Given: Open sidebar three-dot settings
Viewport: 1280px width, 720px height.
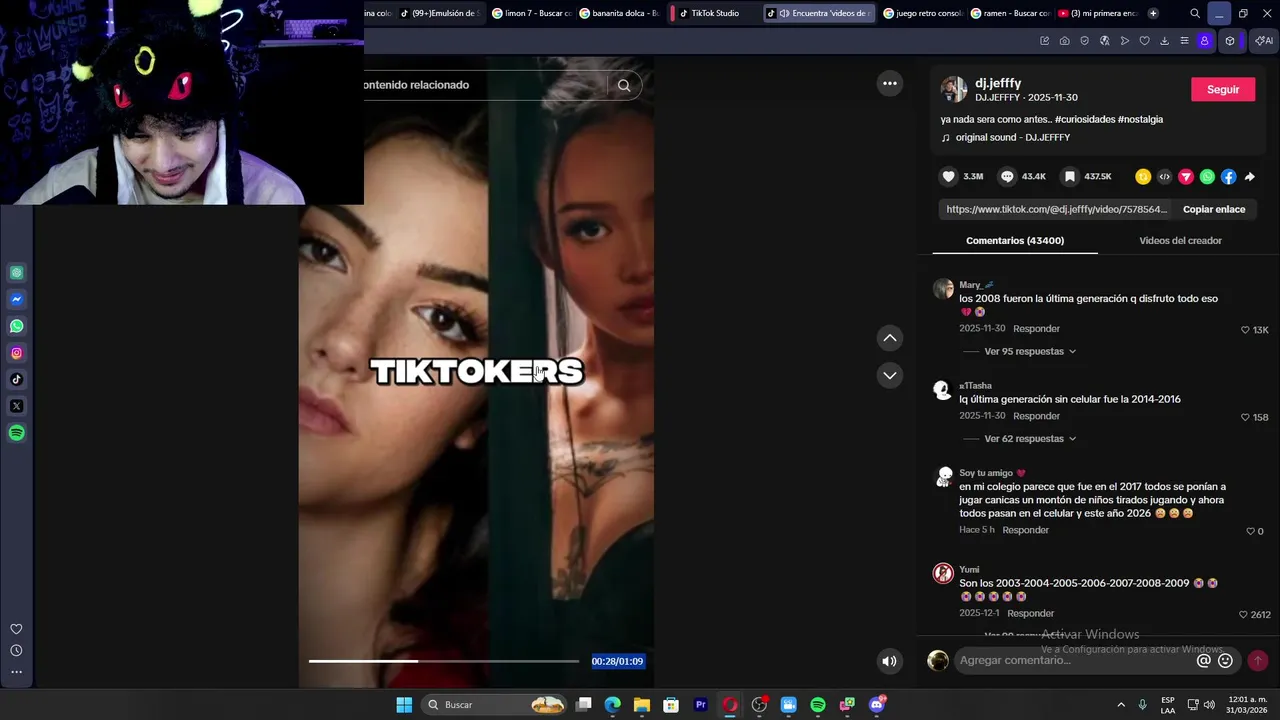Looking at the screenshot, I should (x=16, y=672).
